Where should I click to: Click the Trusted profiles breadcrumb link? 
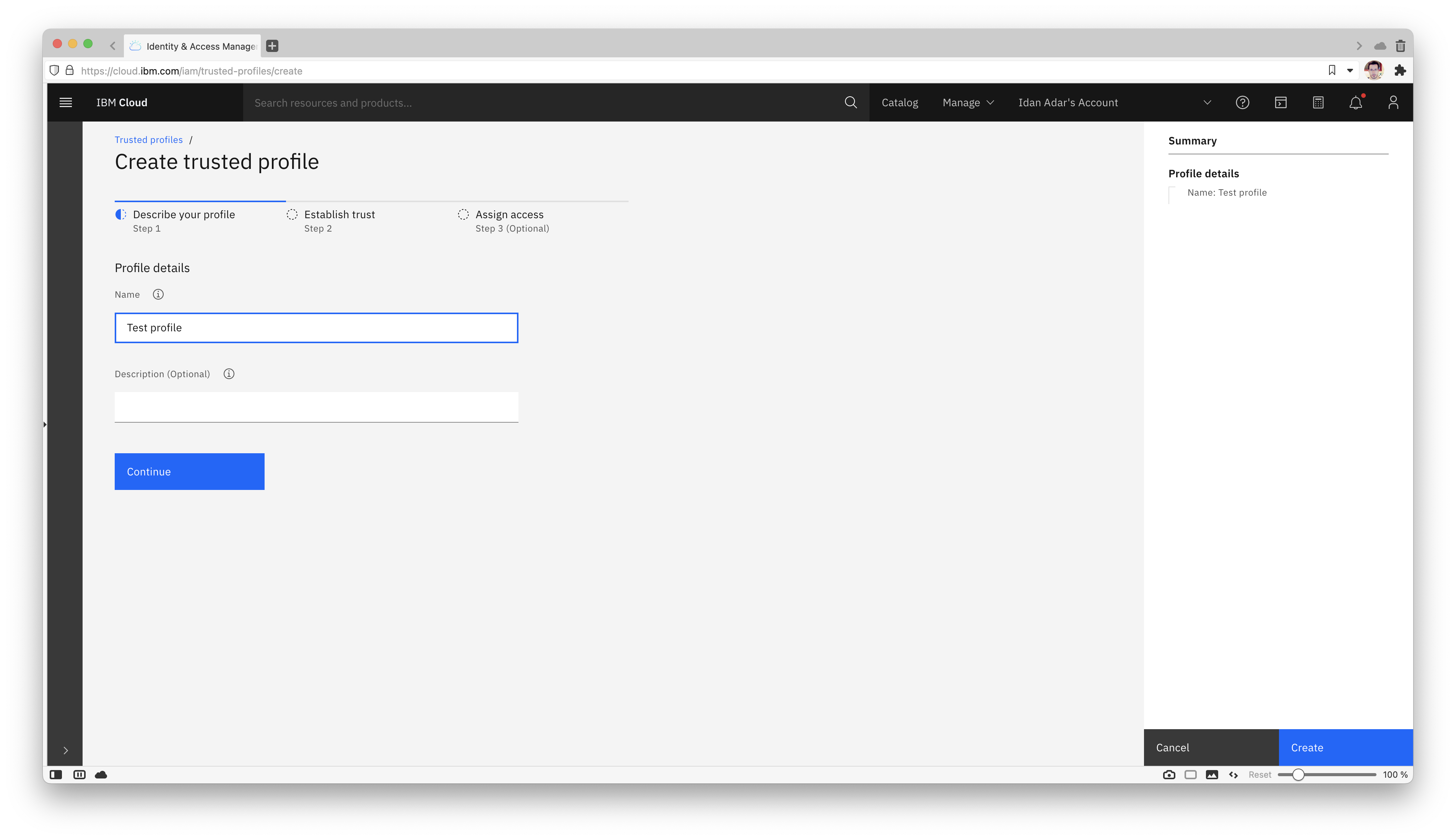[148, 139]
